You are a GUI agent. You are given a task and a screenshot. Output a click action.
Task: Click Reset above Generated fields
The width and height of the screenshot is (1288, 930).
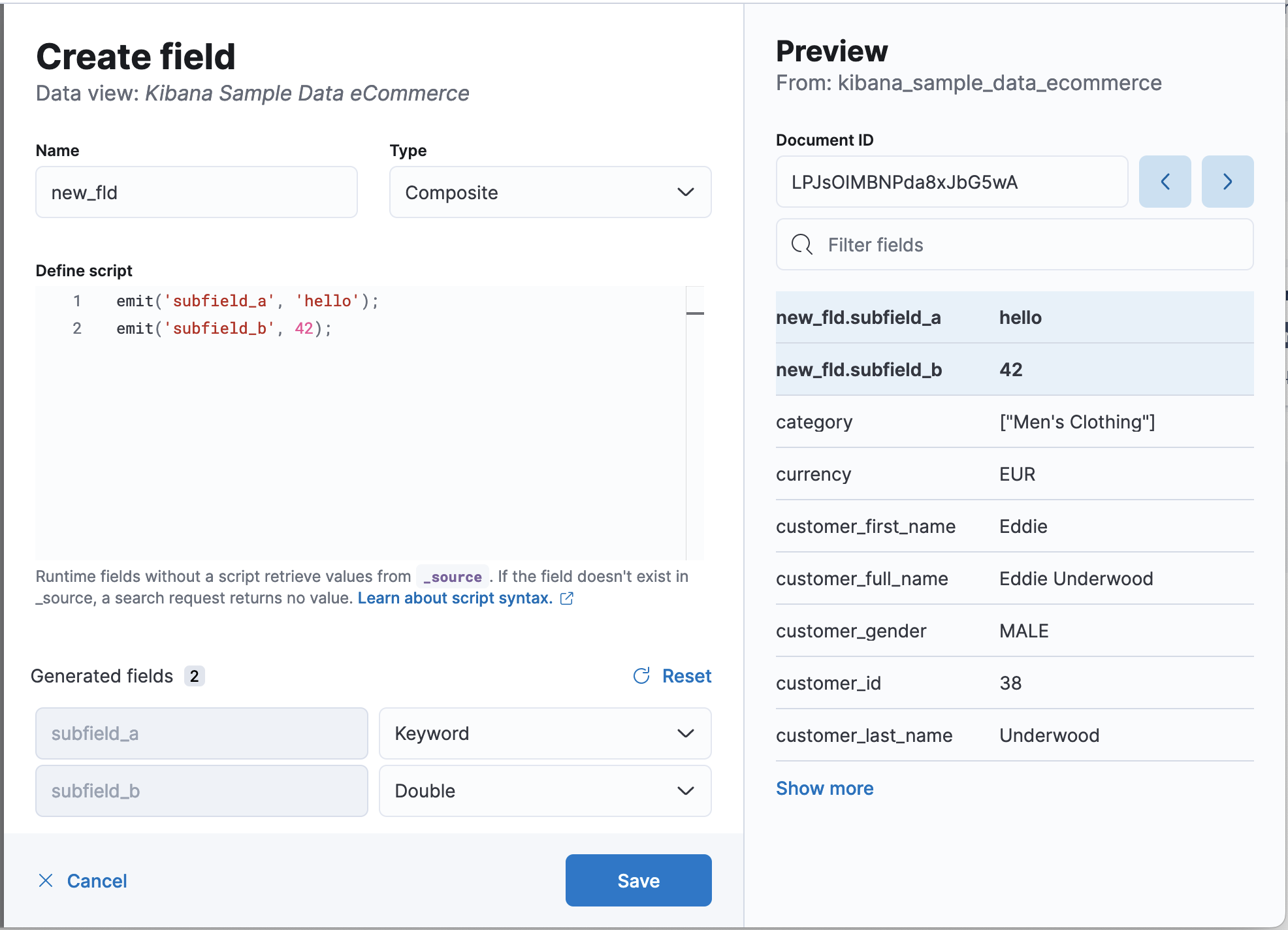[x=687, y=676]
